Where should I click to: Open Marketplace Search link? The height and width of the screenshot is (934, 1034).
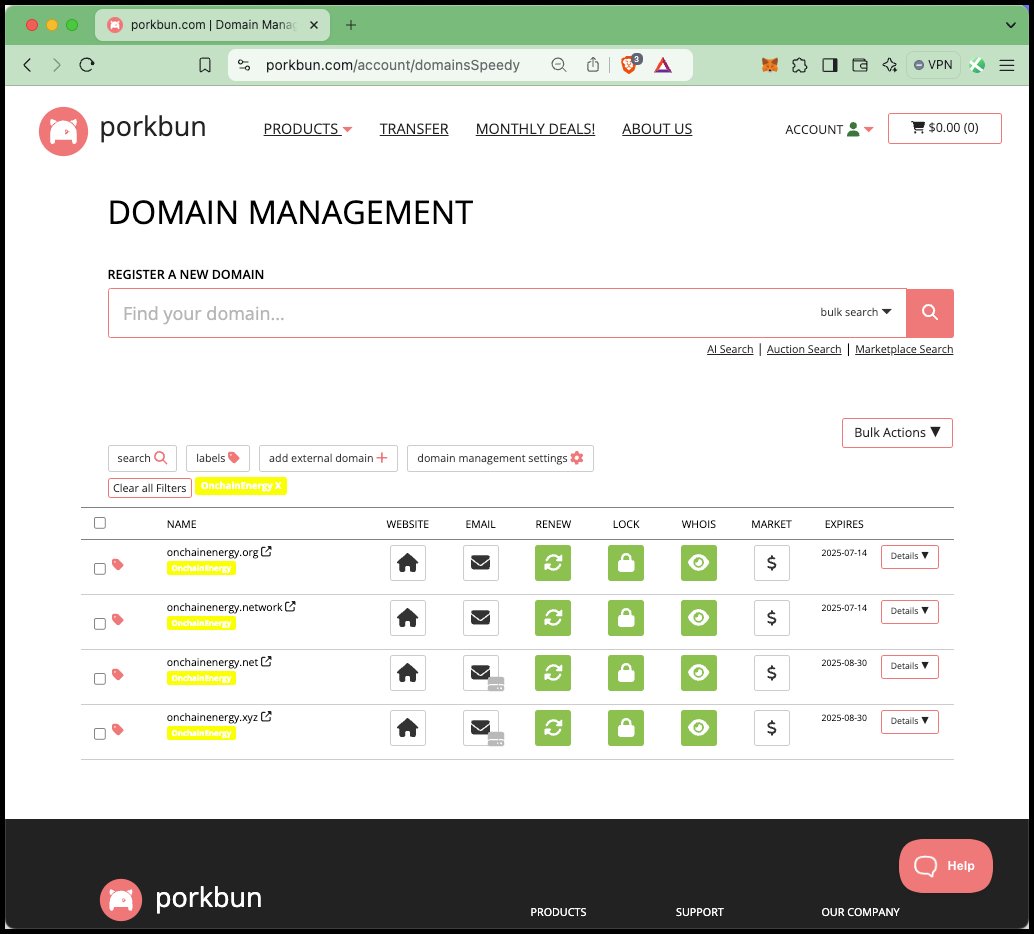click(x=904, y=349)
